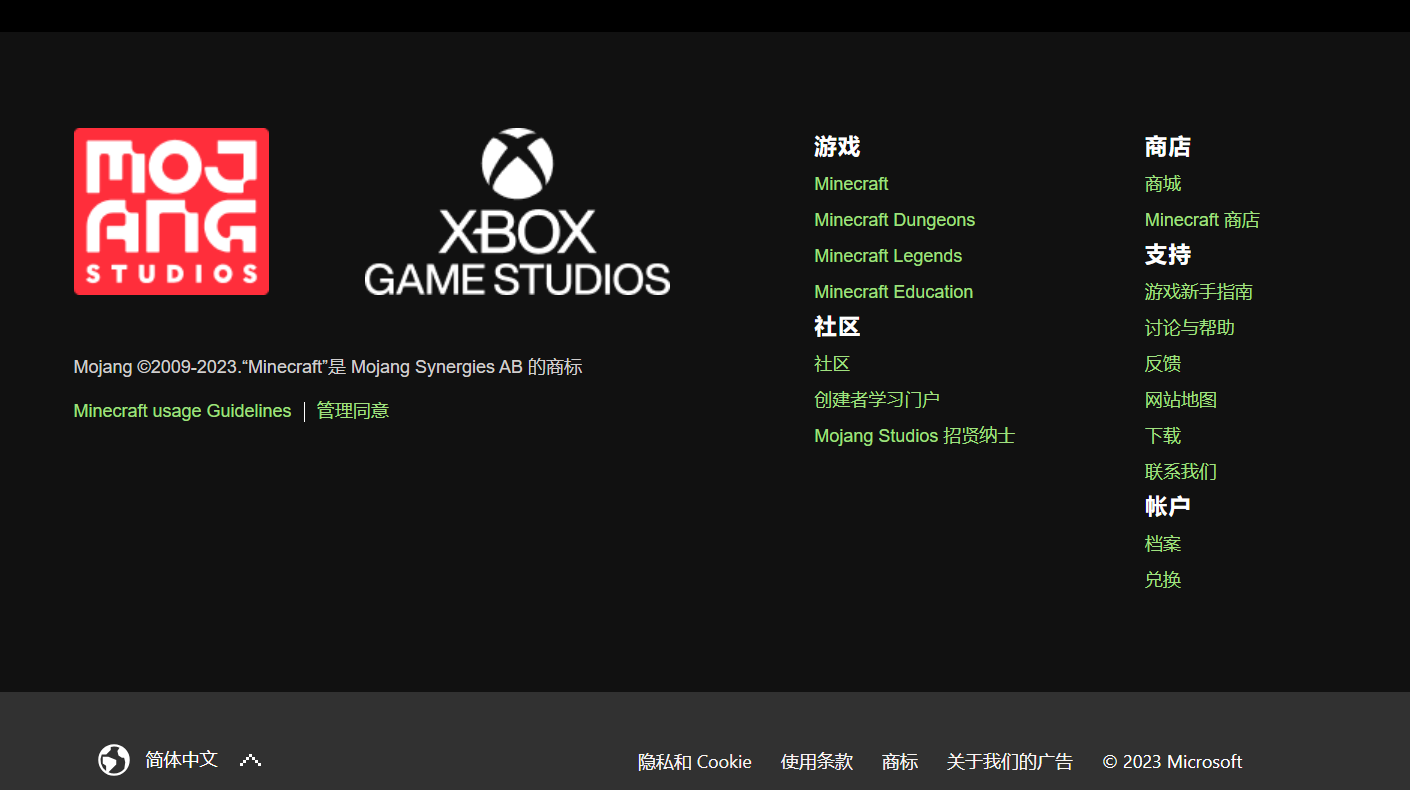View the 网站地图 sitemap link
This screenshot has width=1410, height=790.
pyautogui.click(x=1181, y=400)
